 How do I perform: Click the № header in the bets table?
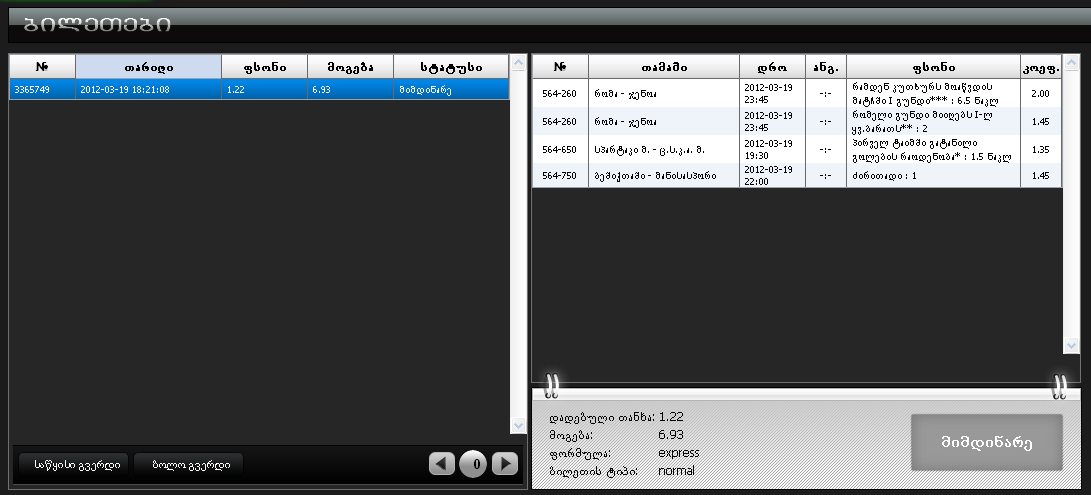[560, 67]
